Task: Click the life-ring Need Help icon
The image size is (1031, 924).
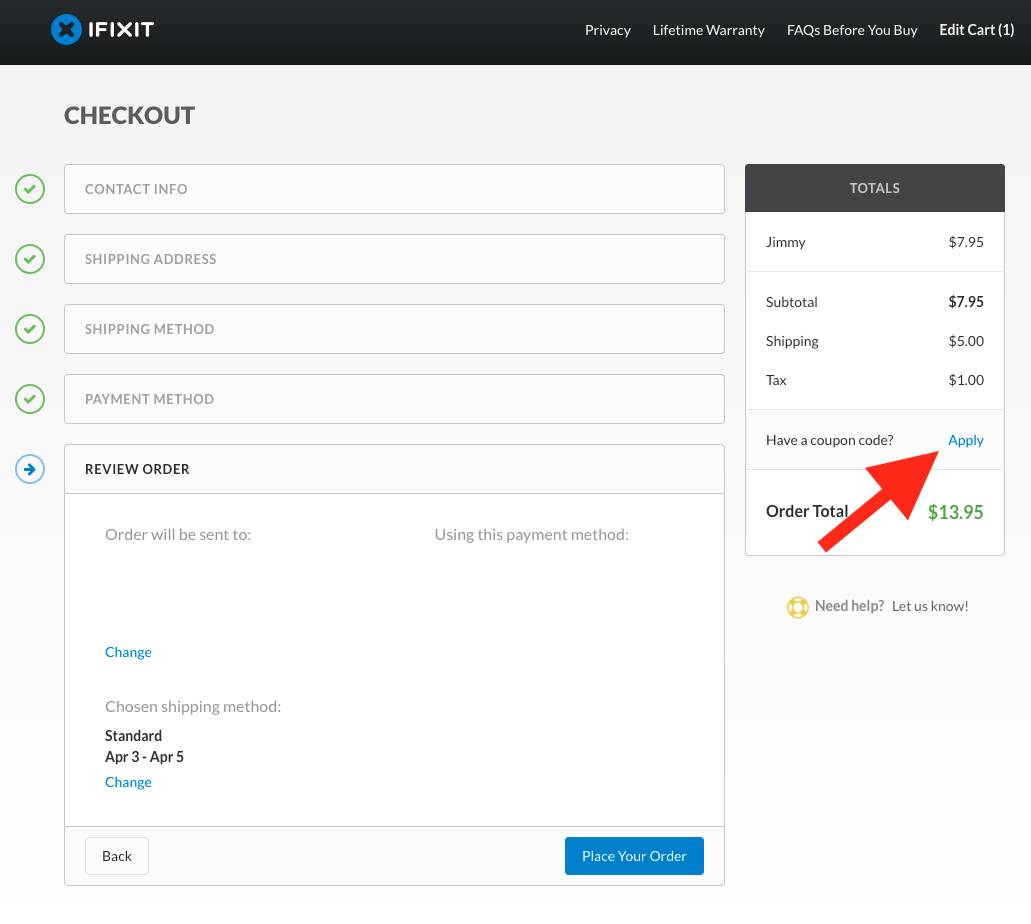Action: pos(797,606)
